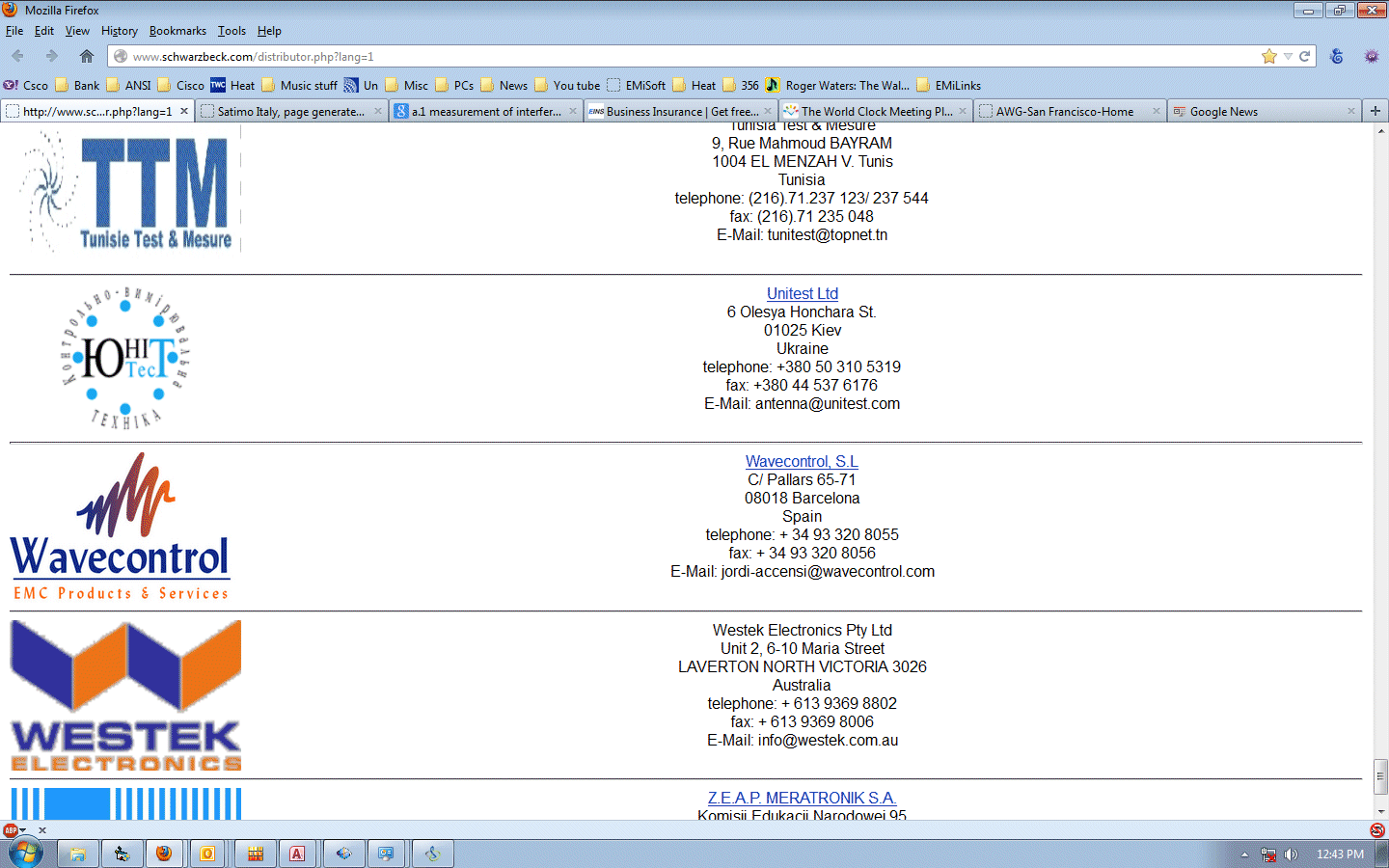Open Access from the taskbar
The height and width of the screenshot is (868, 1389).
coord(297,854)
